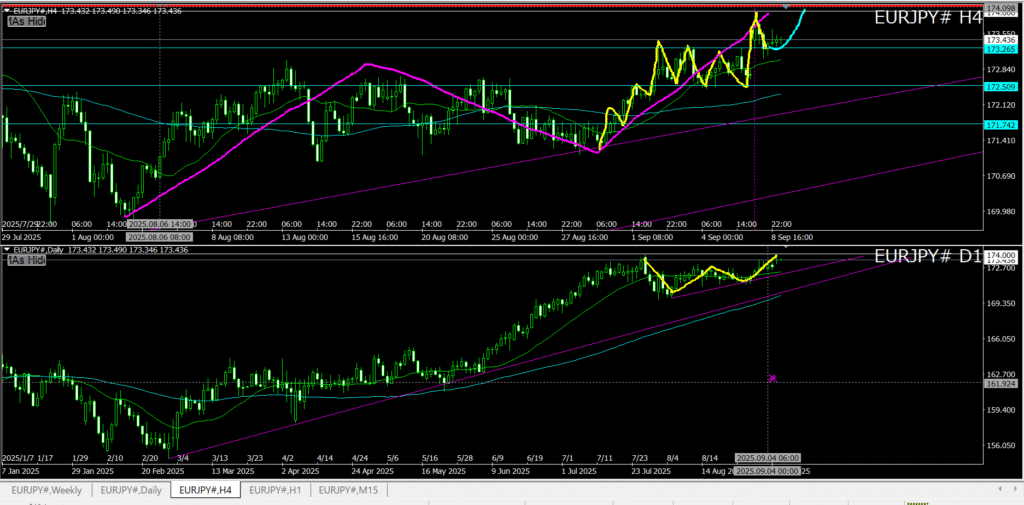
Task: Click the '1 Jul 2025' date on Daily axis
Action: (577, 471)
